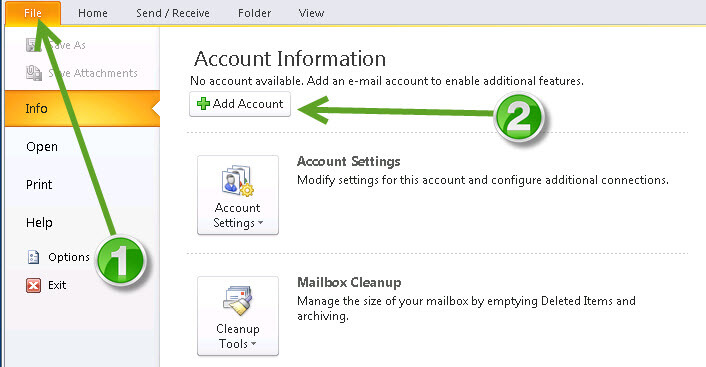Click the Save Attachments paperclip icon
The image size is (706, 367).
(34, 73)
